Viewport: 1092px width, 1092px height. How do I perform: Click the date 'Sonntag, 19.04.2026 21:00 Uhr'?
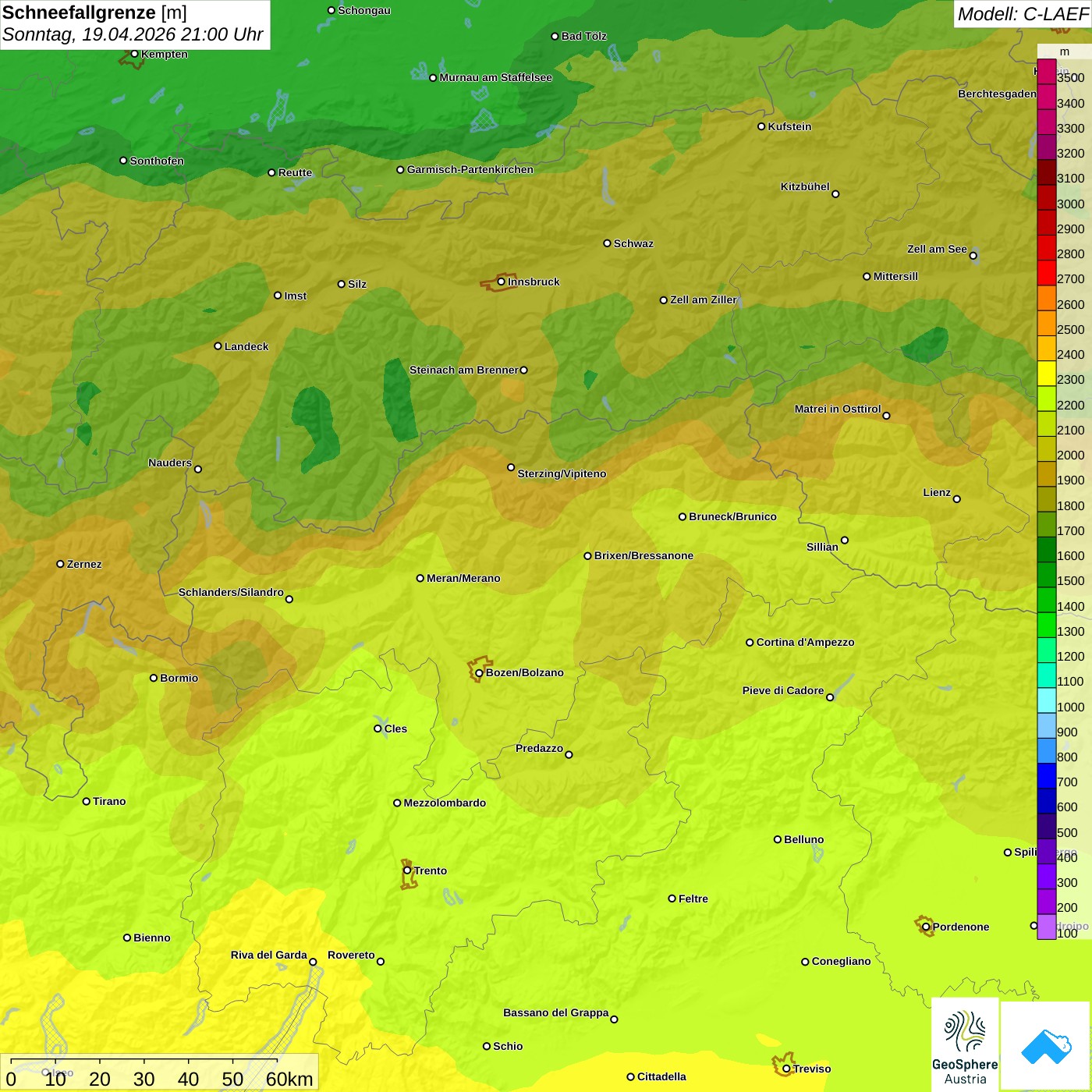pyautogui.click(x=133, y=35)
